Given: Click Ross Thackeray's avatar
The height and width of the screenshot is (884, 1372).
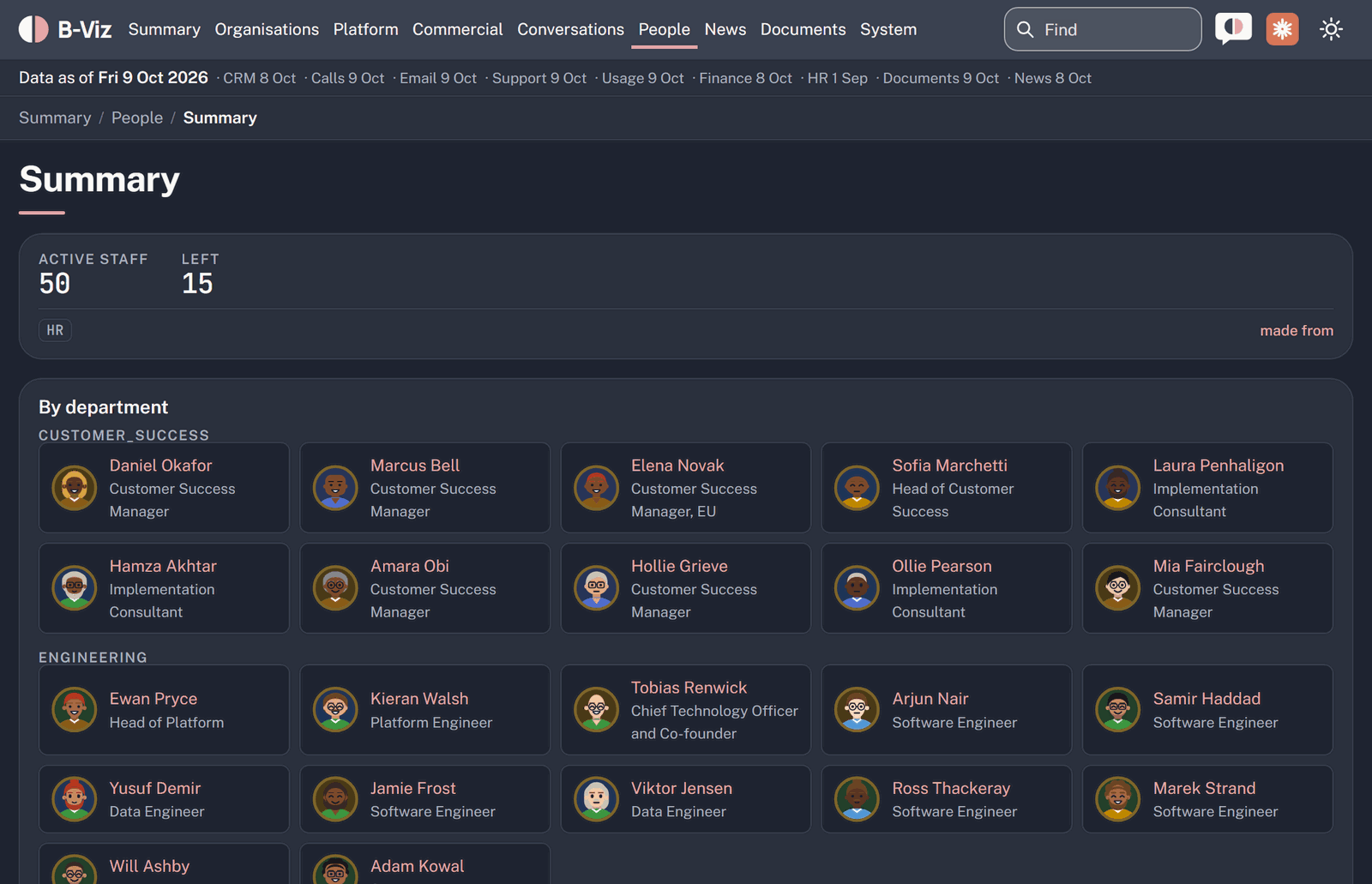Looking at the screenshot, I should pos(857,799).
